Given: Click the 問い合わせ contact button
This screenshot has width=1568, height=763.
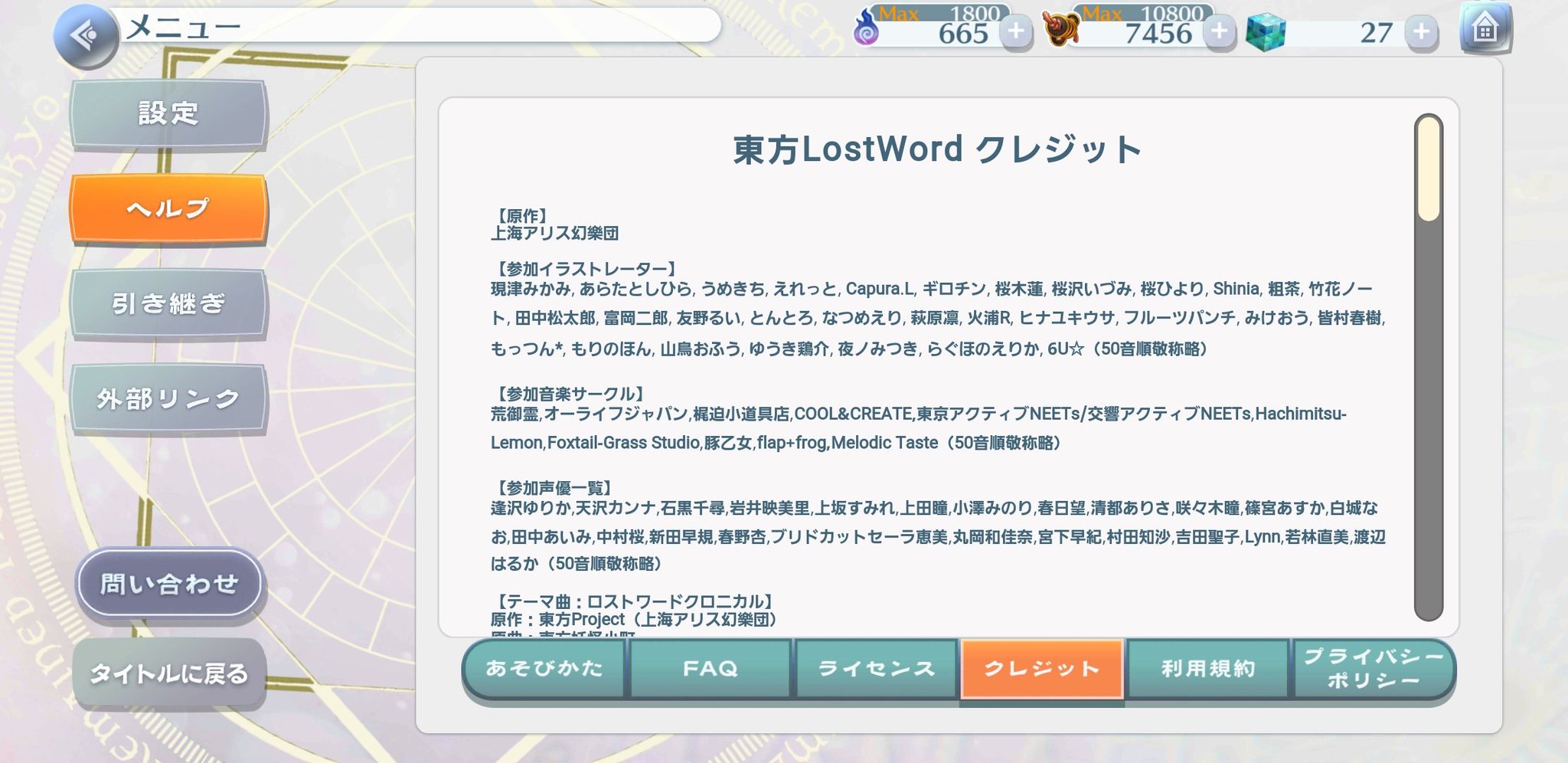Looking at the screenshot, I should (x=169, y=584).
